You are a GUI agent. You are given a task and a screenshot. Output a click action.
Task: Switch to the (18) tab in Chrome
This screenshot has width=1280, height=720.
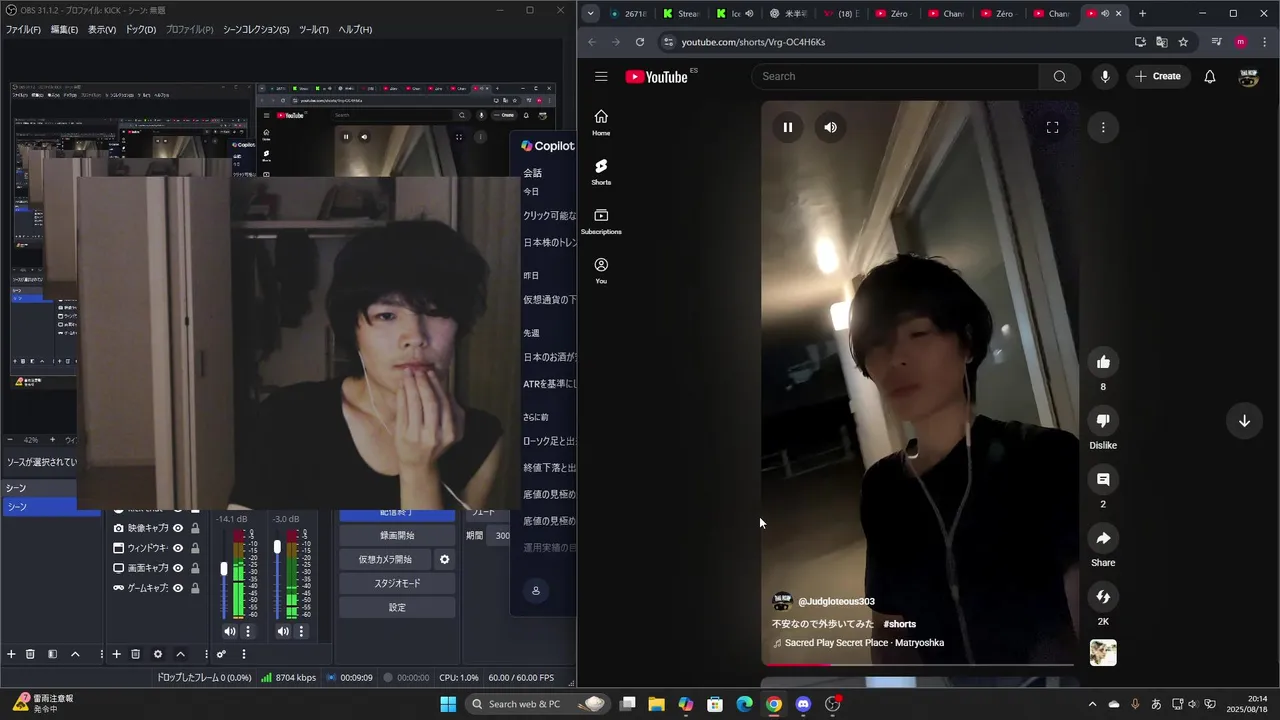842,13
